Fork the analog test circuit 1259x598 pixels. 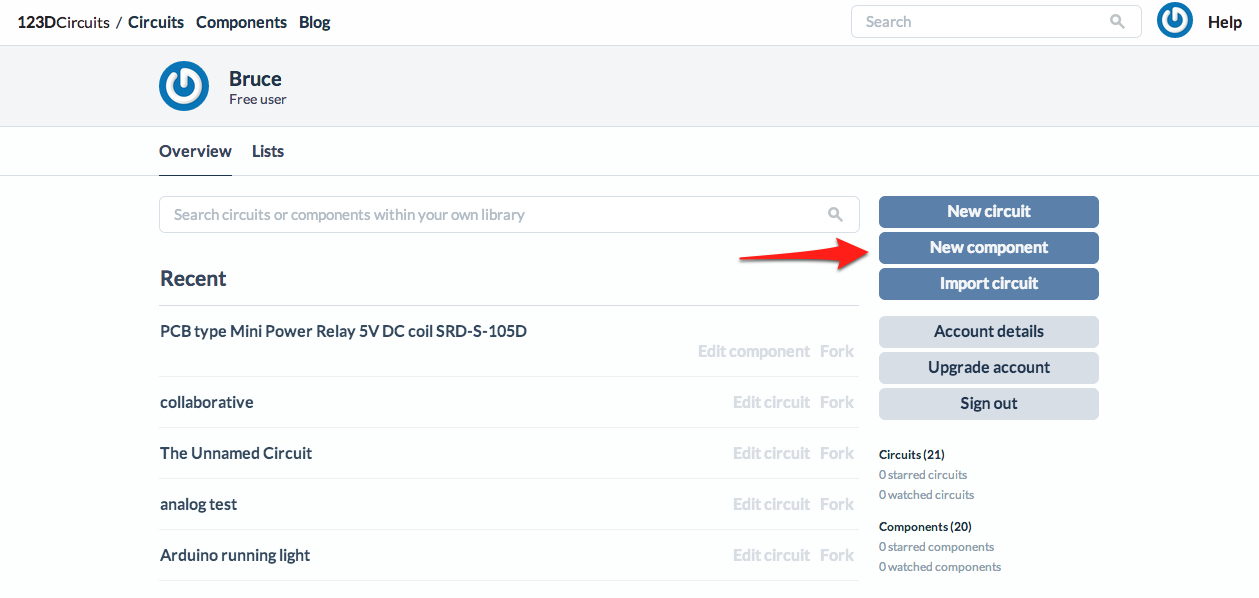(x=837, y=504)
